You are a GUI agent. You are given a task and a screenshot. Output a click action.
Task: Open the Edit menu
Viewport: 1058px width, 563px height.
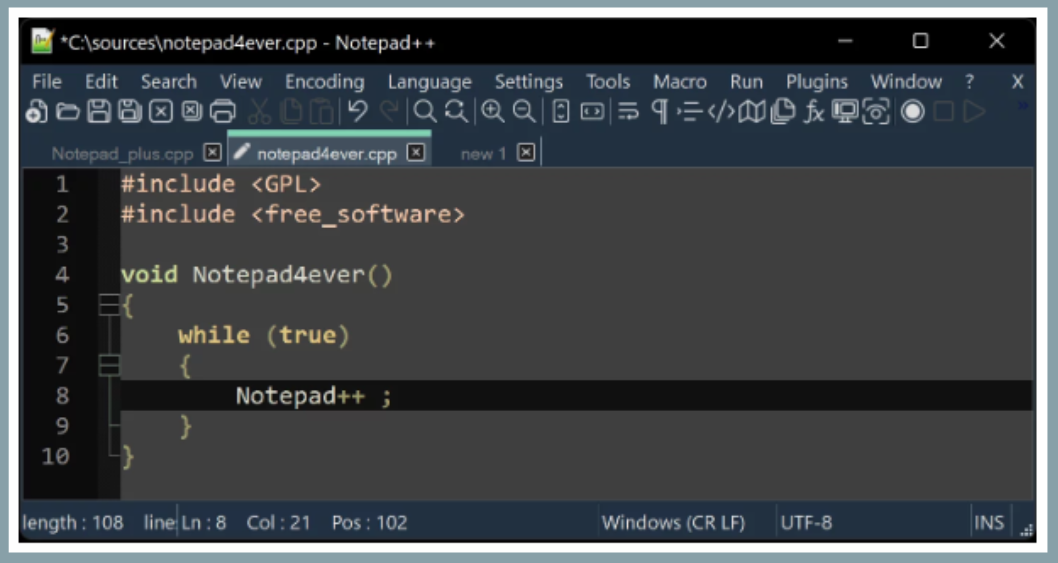click(101, 82)
